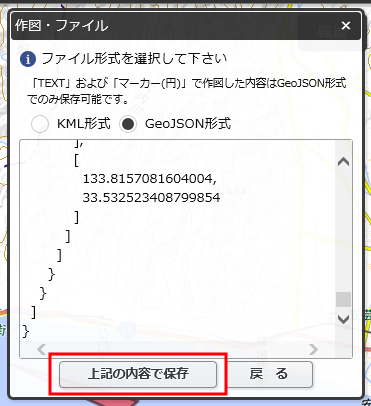
Task: Click the right arrow of the horizontal scrollbar
Action: [x=313, y=349]
